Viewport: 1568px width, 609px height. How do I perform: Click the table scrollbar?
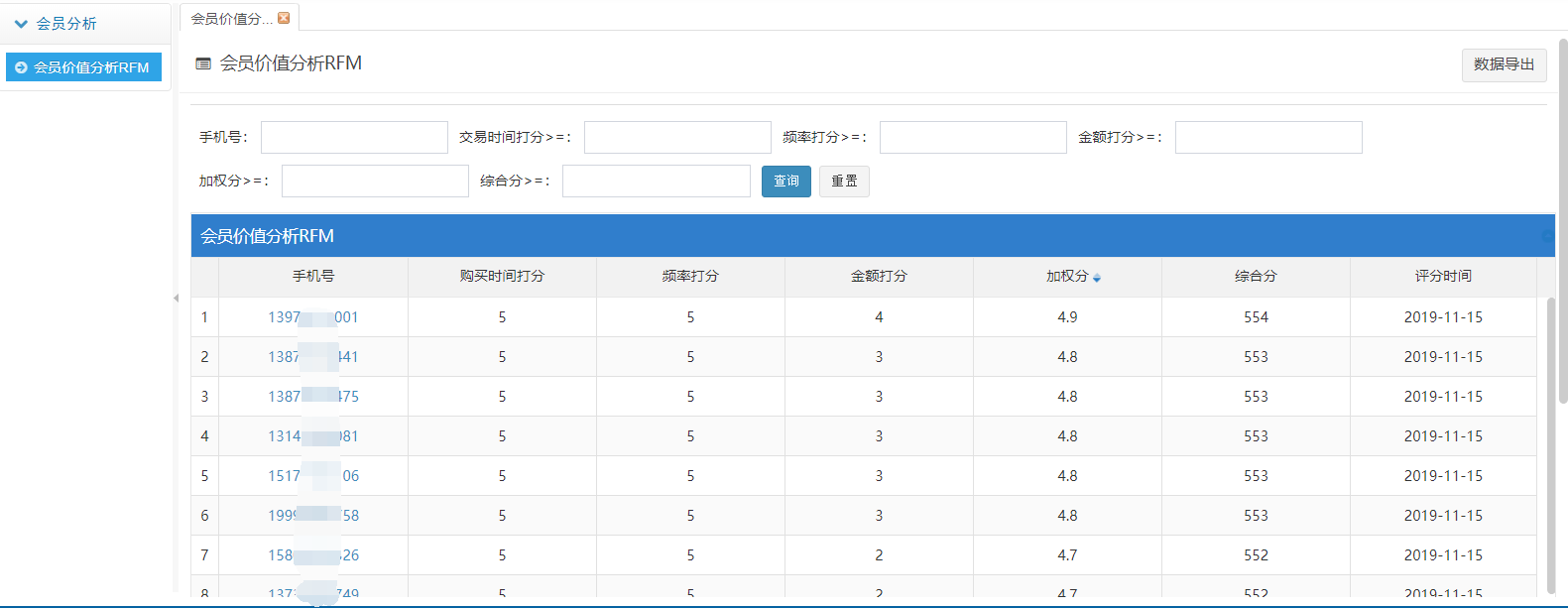tap(1551, 444)
